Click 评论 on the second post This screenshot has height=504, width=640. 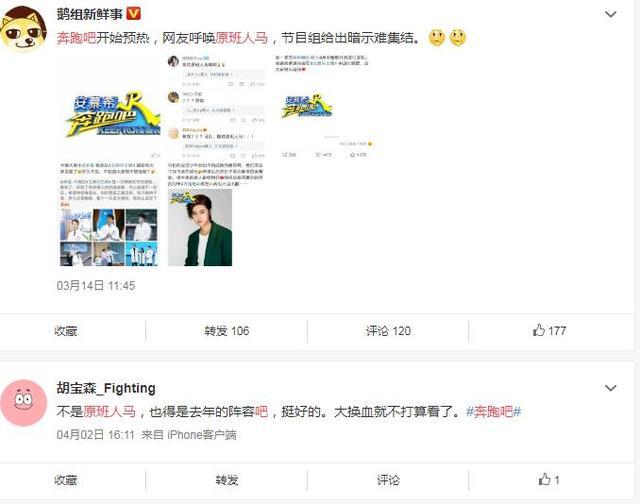[388, 480]
